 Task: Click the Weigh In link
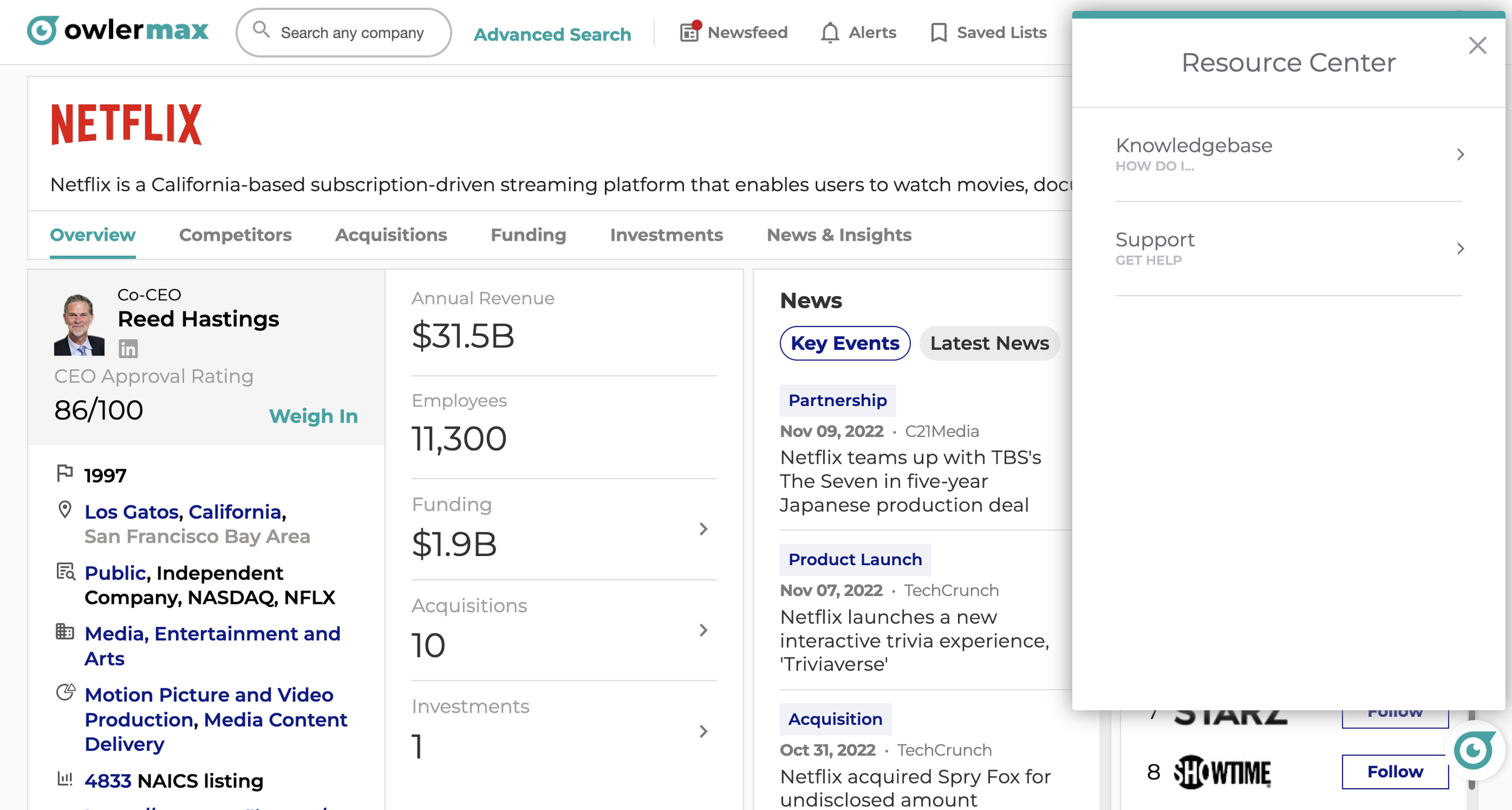pyautogui.click(x=313, y=416)
